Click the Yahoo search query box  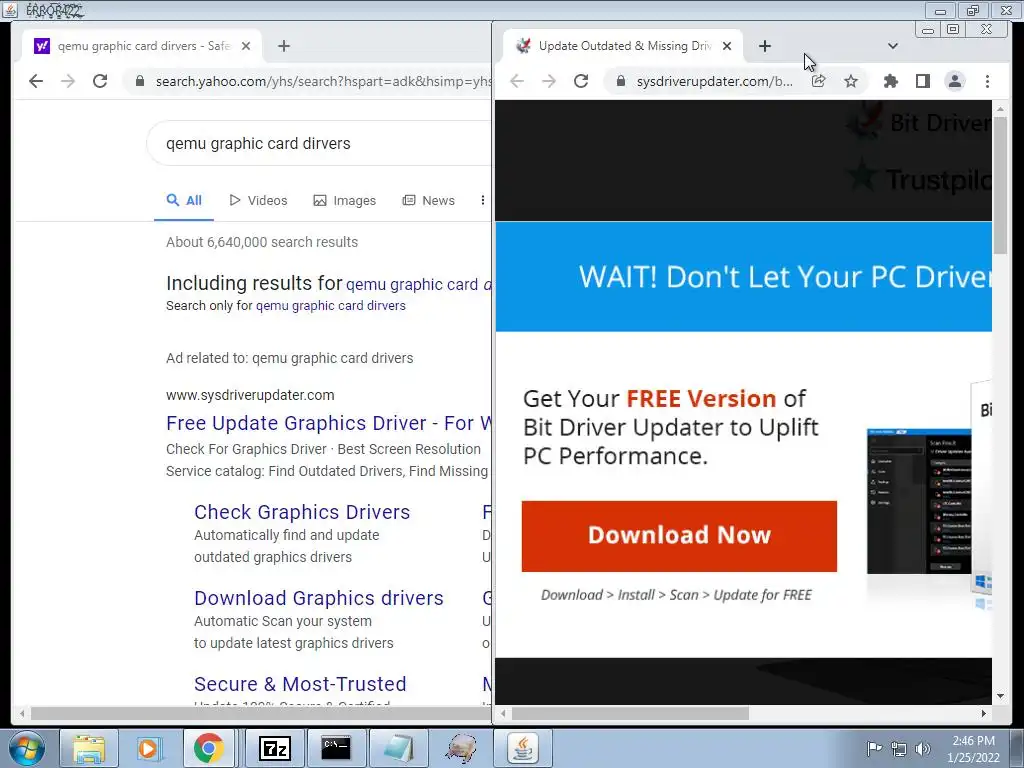320,143
